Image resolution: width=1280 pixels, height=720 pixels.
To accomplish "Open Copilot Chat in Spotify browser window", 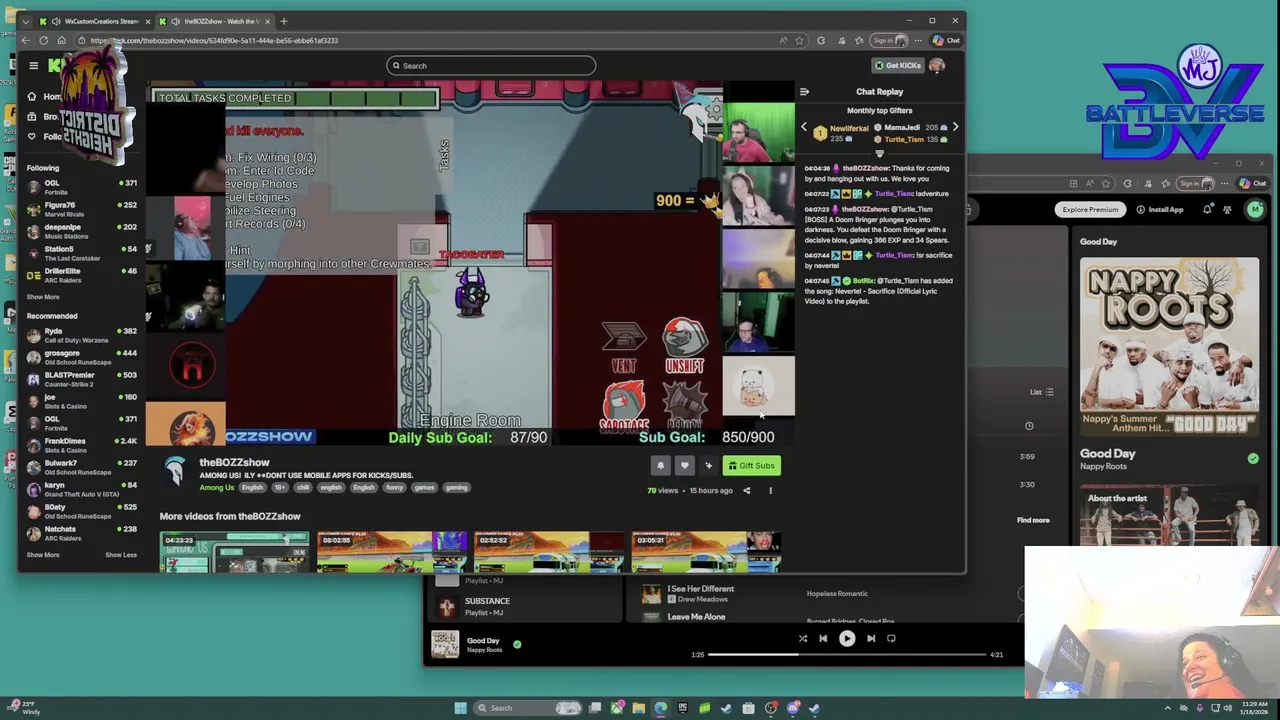I will coord(1252,184).
